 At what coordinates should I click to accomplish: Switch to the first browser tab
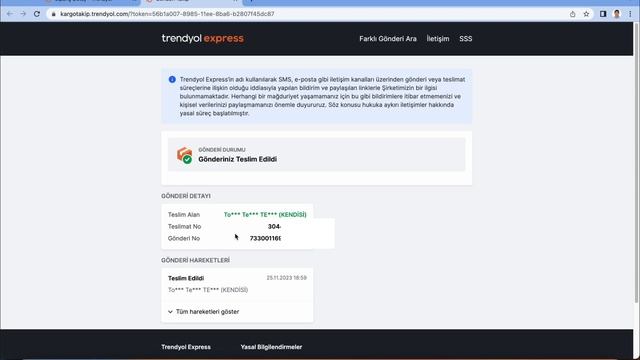tap(90, 2)
